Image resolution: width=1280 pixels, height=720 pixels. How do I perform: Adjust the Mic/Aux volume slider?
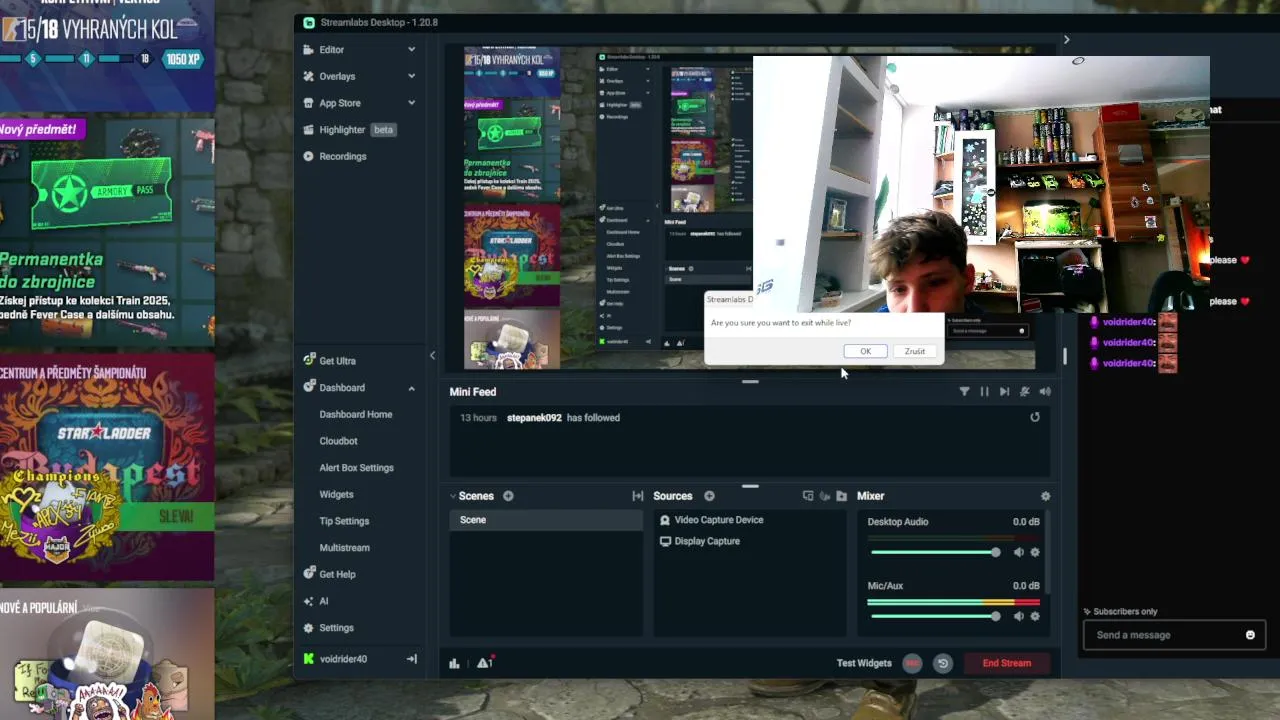coord(935,616)
